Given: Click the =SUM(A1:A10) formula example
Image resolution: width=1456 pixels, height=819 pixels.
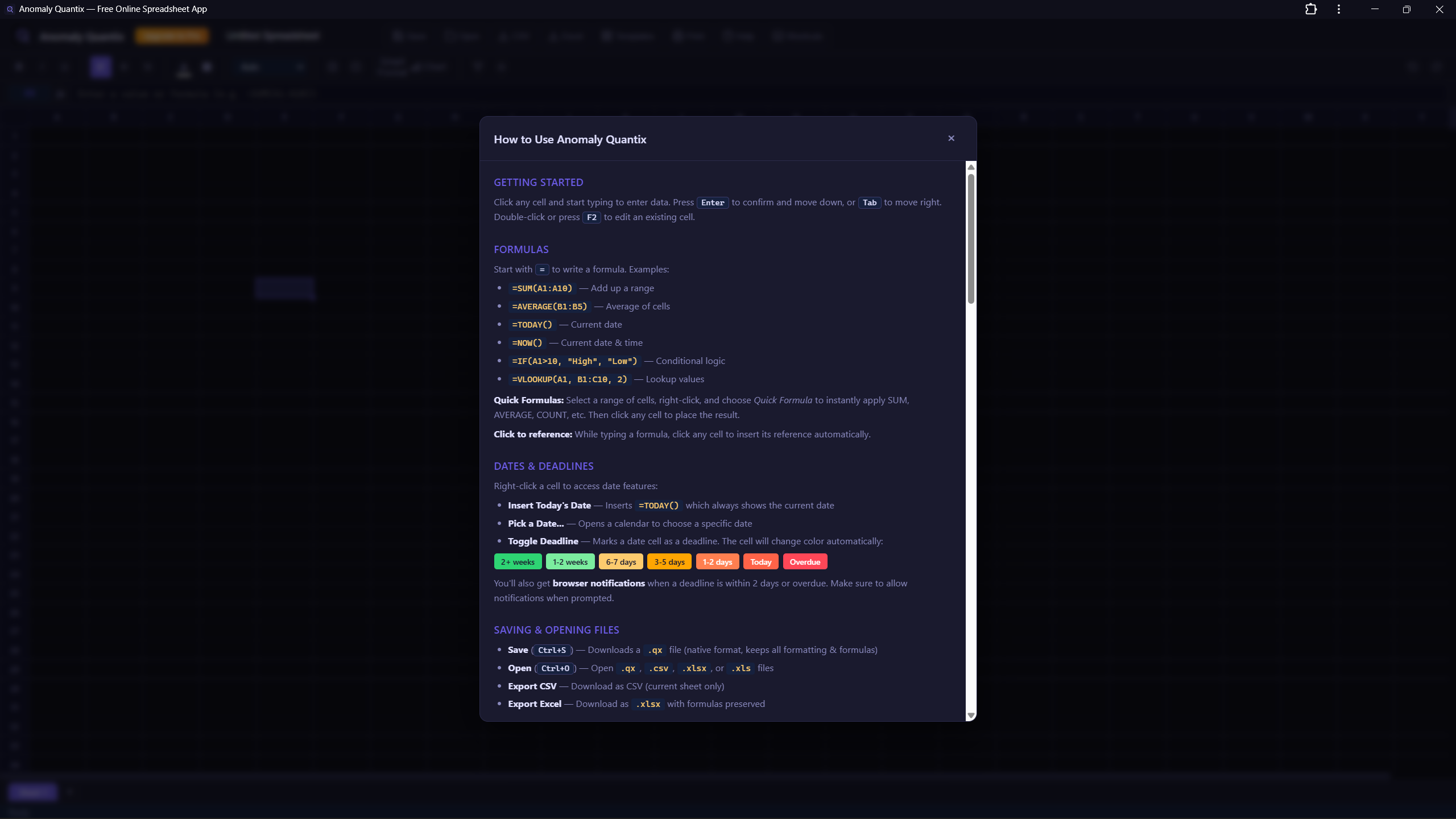Looking at the screenshot, I should (541, 288).
